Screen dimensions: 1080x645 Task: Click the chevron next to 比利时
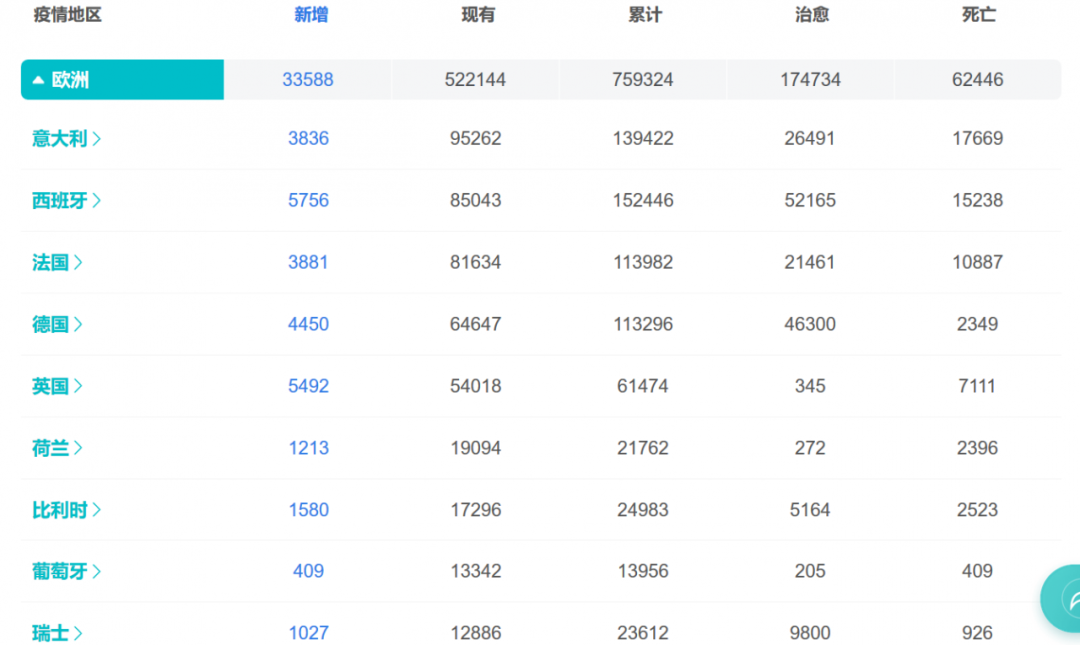point(97,510)
